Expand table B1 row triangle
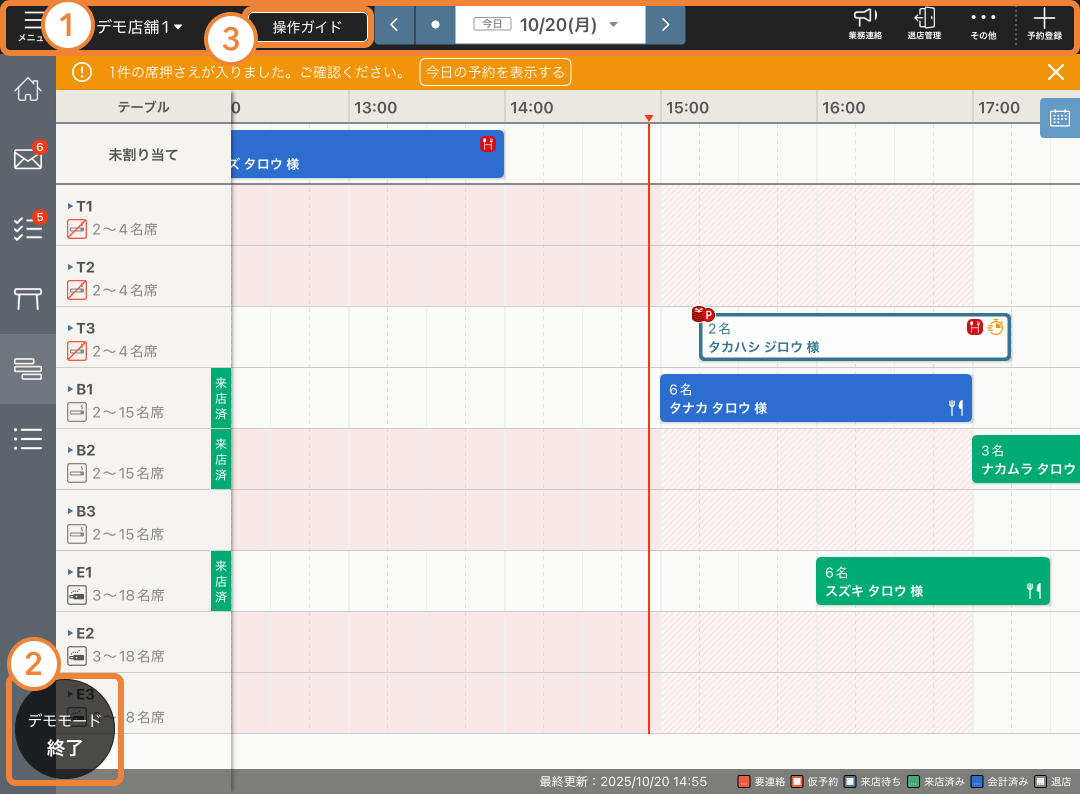 [71, 389]
